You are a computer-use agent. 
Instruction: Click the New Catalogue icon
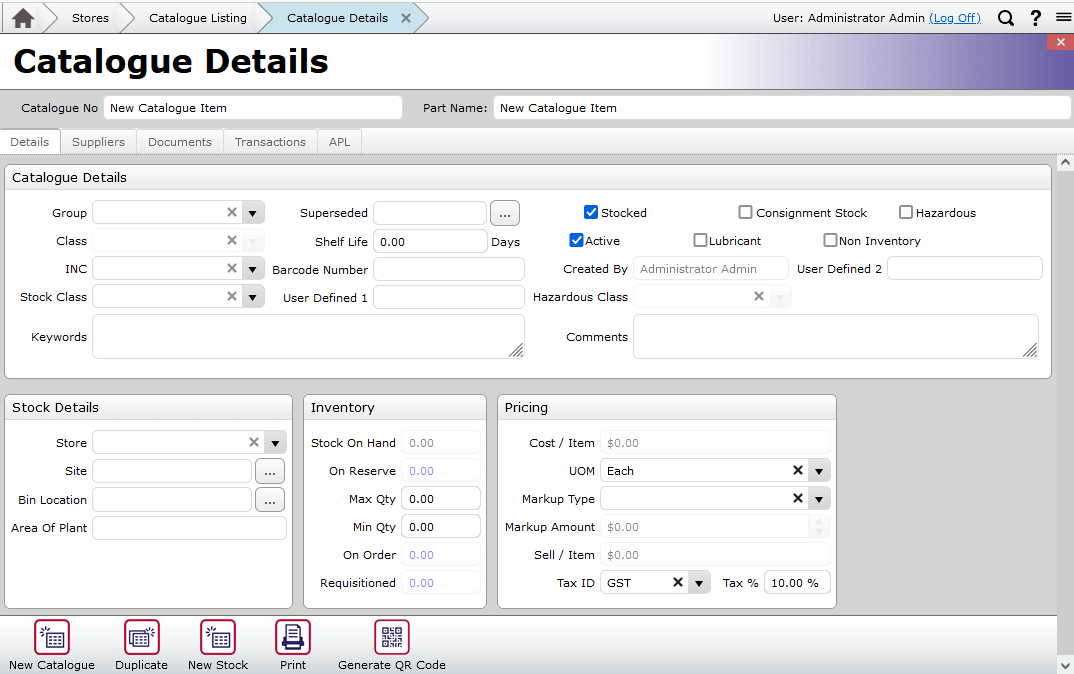51,637
